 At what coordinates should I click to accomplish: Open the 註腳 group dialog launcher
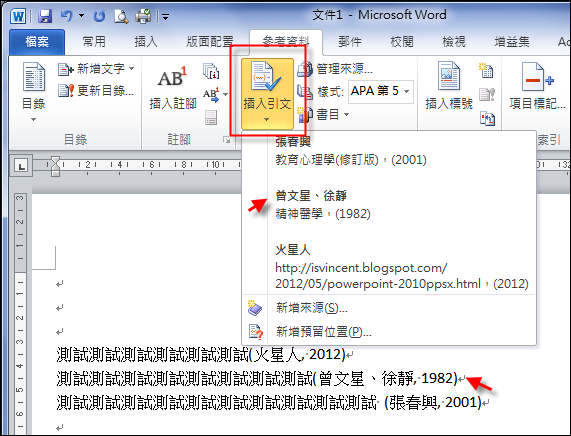coord(227,140)
